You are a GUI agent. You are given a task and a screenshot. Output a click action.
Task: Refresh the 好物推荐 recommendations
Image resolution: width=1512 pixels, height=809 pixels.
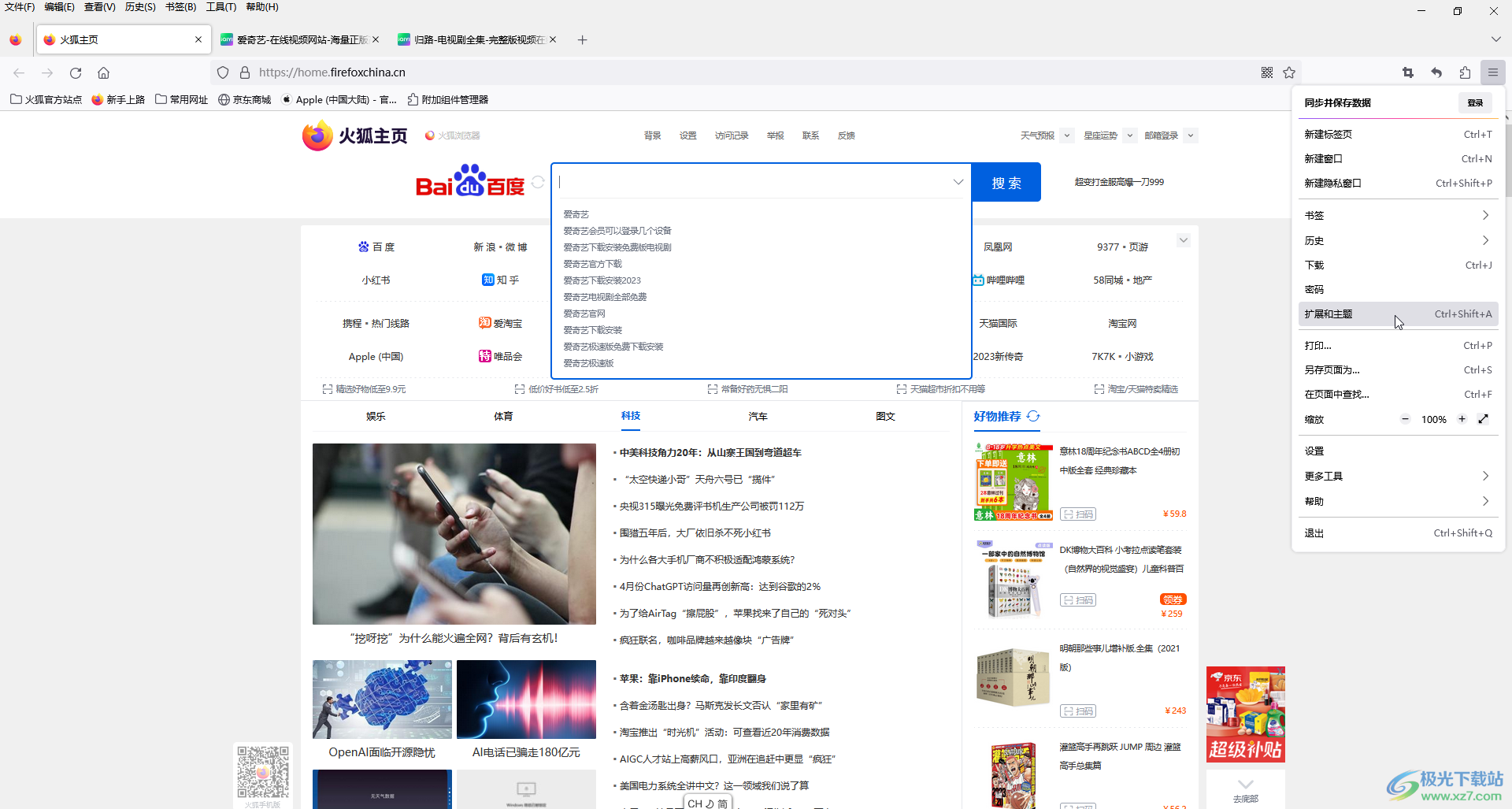[x=1033, y=416]
